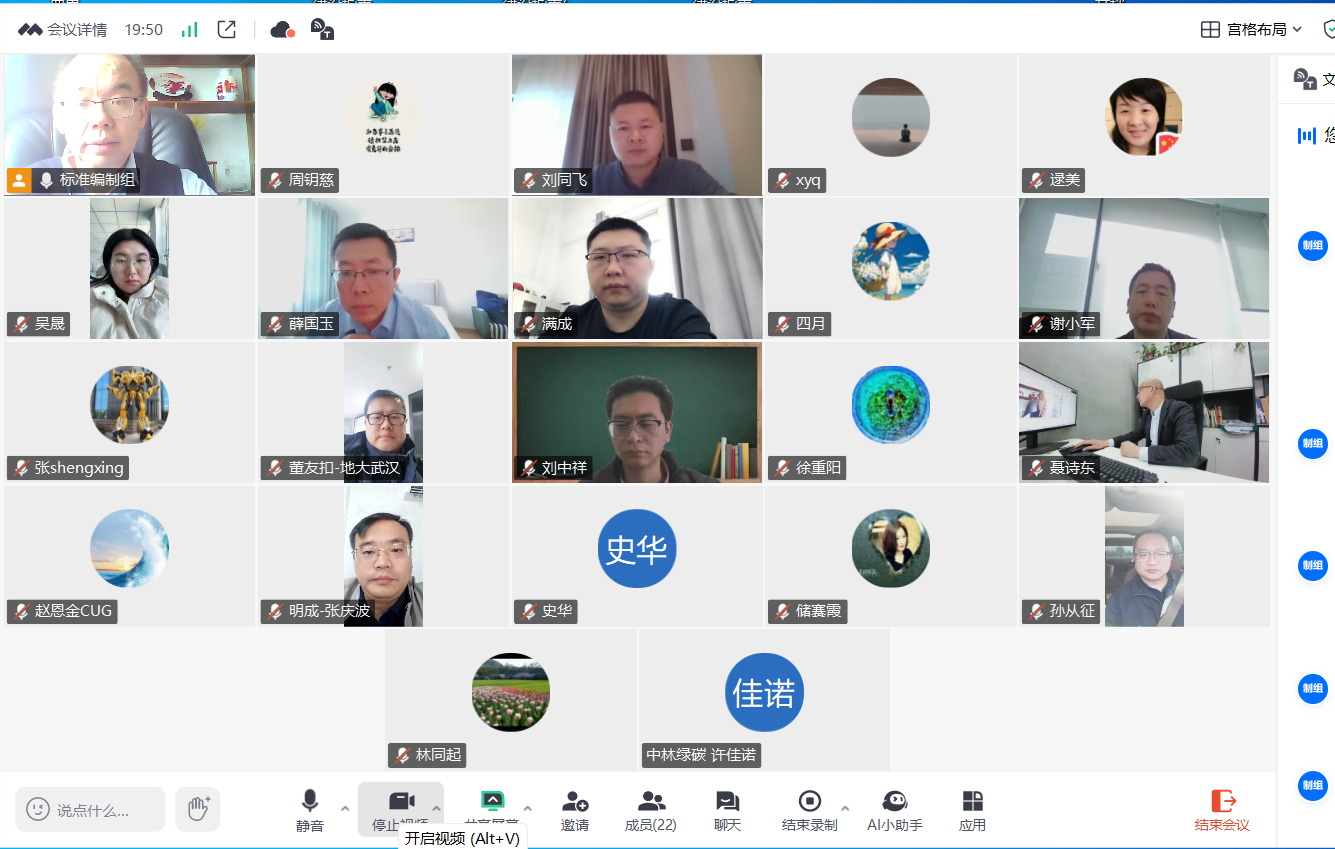Open the 宫格布局 layout dropdown
Viewport: 1335px width, 849px height.
coord(1252,29)
